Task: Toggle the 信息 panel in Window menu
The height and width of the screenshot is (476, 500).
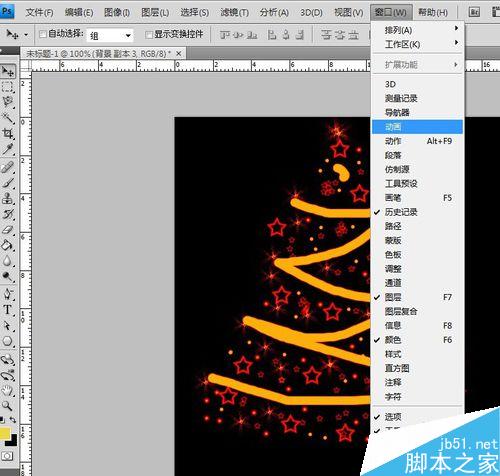Action: [417, 325]
